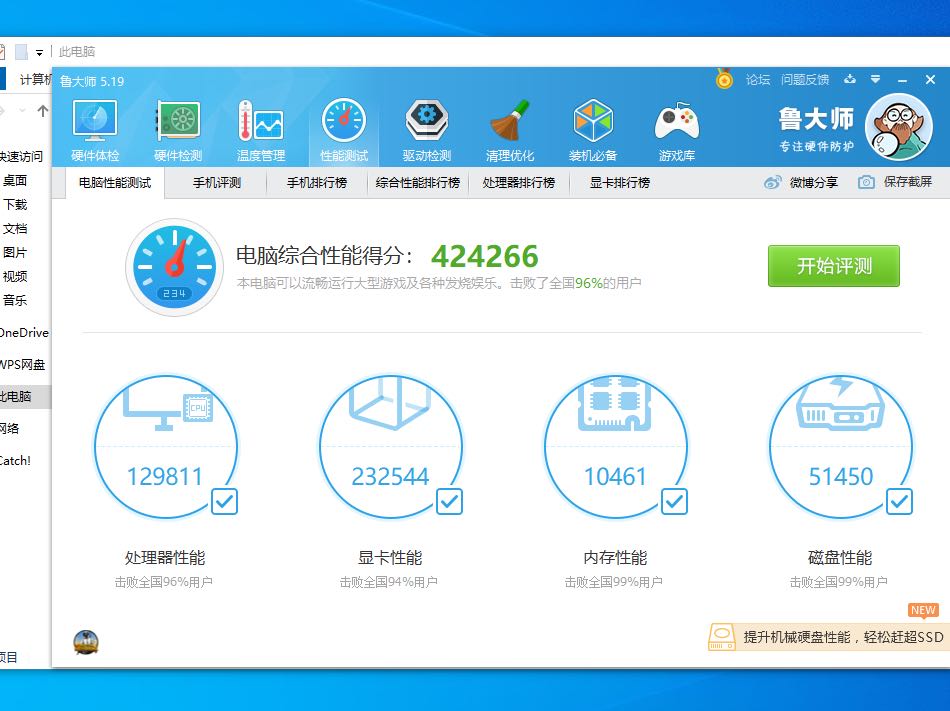This screenshot has width=950, height=711.
Task: Switch to 手机排行榜 tab
Action: (x=317, y=183)
